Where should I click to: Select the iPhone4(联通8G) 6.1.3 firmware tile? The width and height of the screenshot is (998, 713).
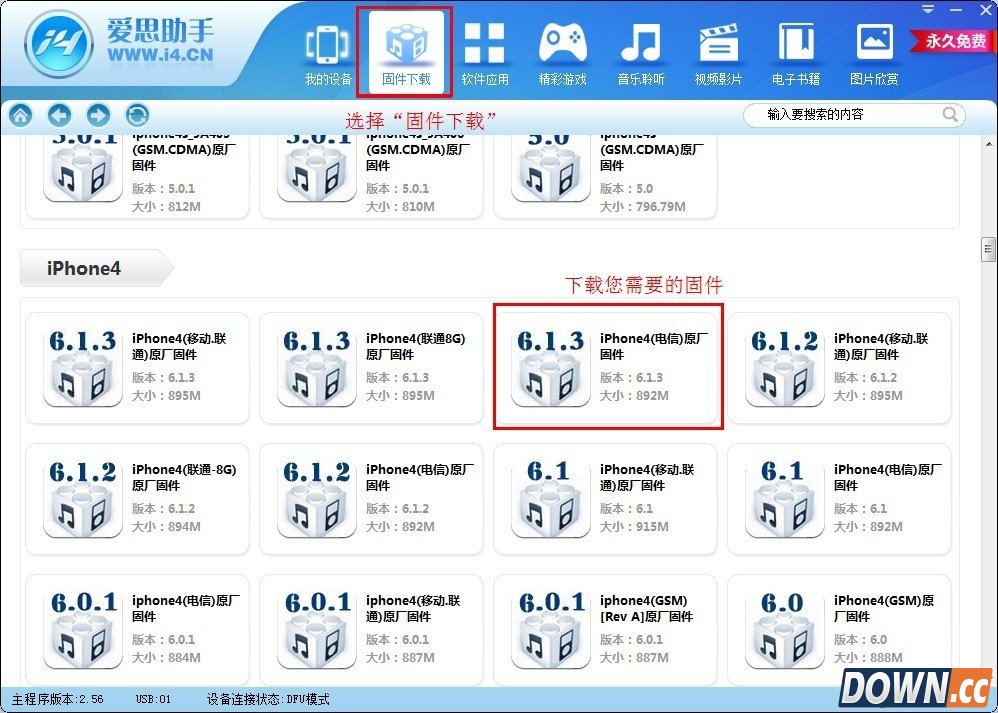372,366
